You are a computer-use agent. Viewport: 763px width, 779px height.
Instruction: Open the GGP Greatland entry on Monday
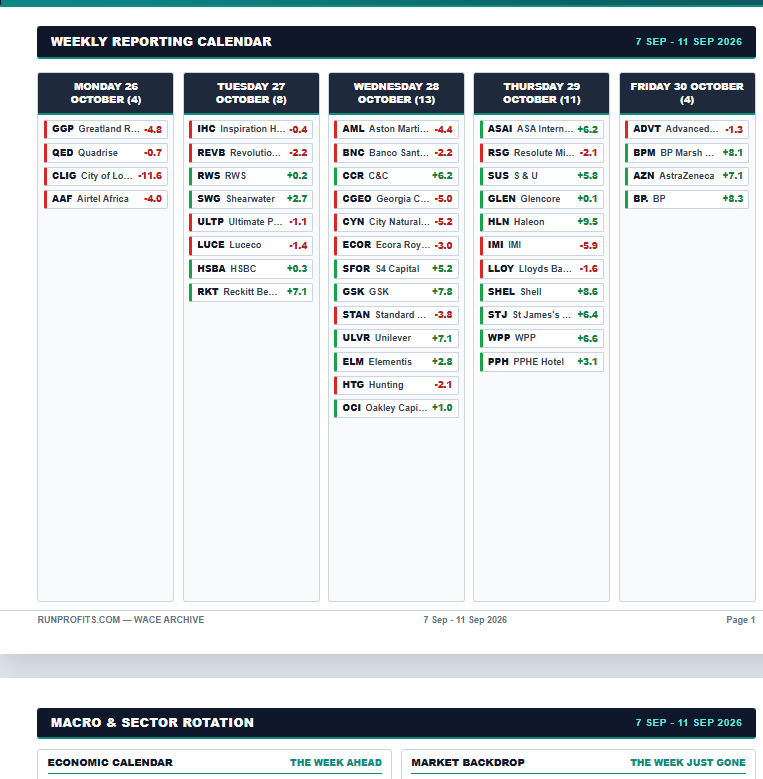click(x=106, y=129)
